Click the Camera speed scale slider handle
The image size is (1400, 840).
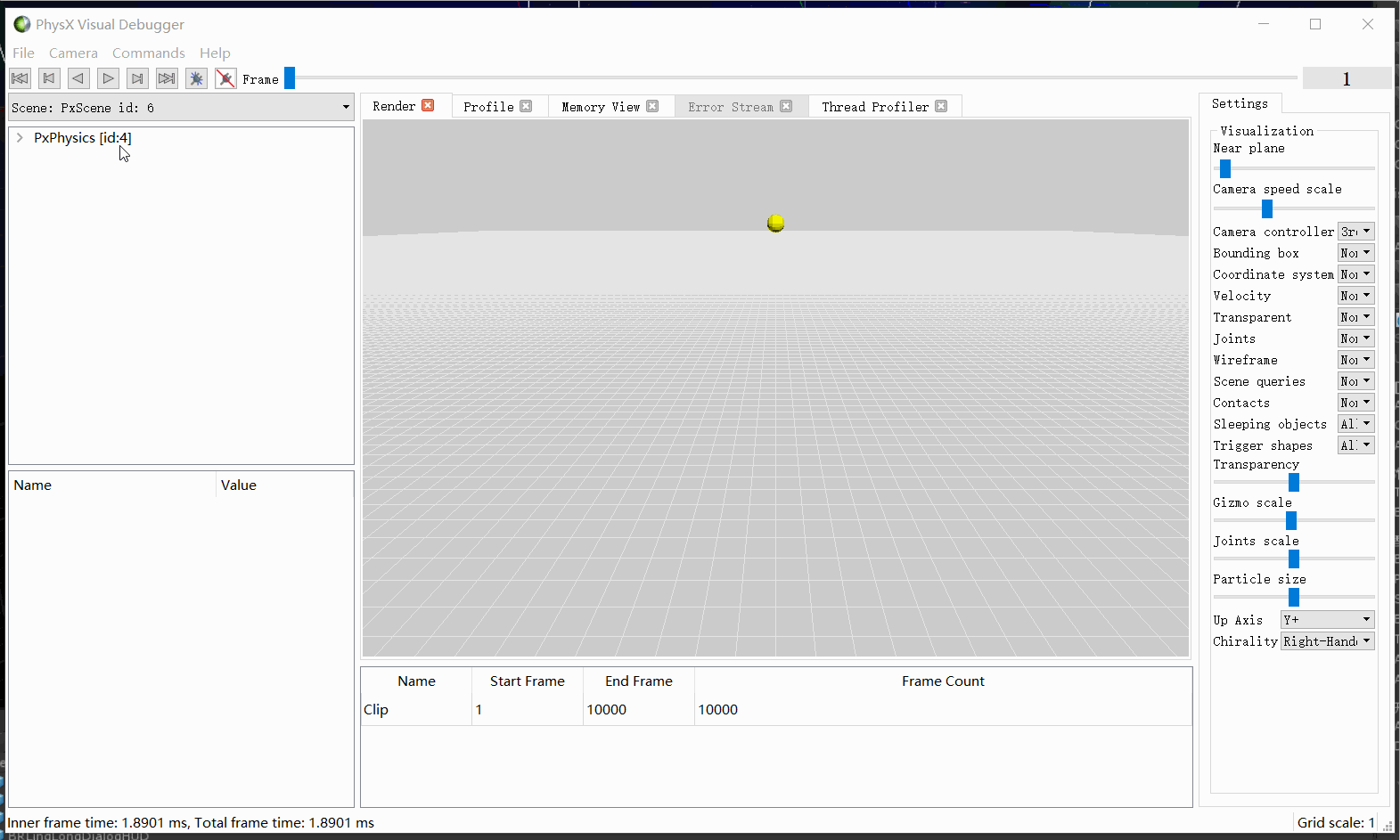(x=1267, y=208)
